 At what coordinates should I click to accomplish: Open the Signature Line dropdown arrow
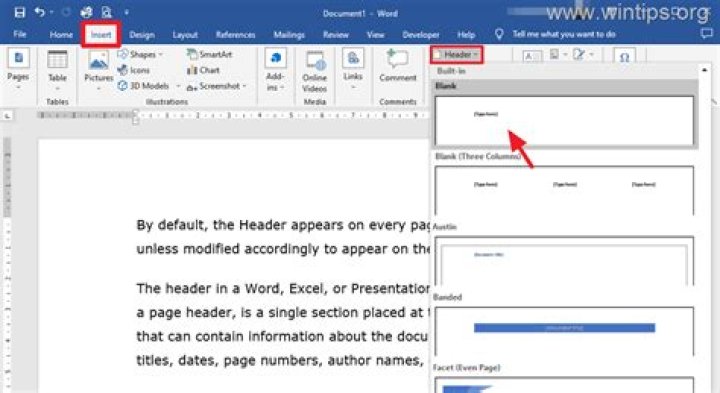(x=591, y=55)
